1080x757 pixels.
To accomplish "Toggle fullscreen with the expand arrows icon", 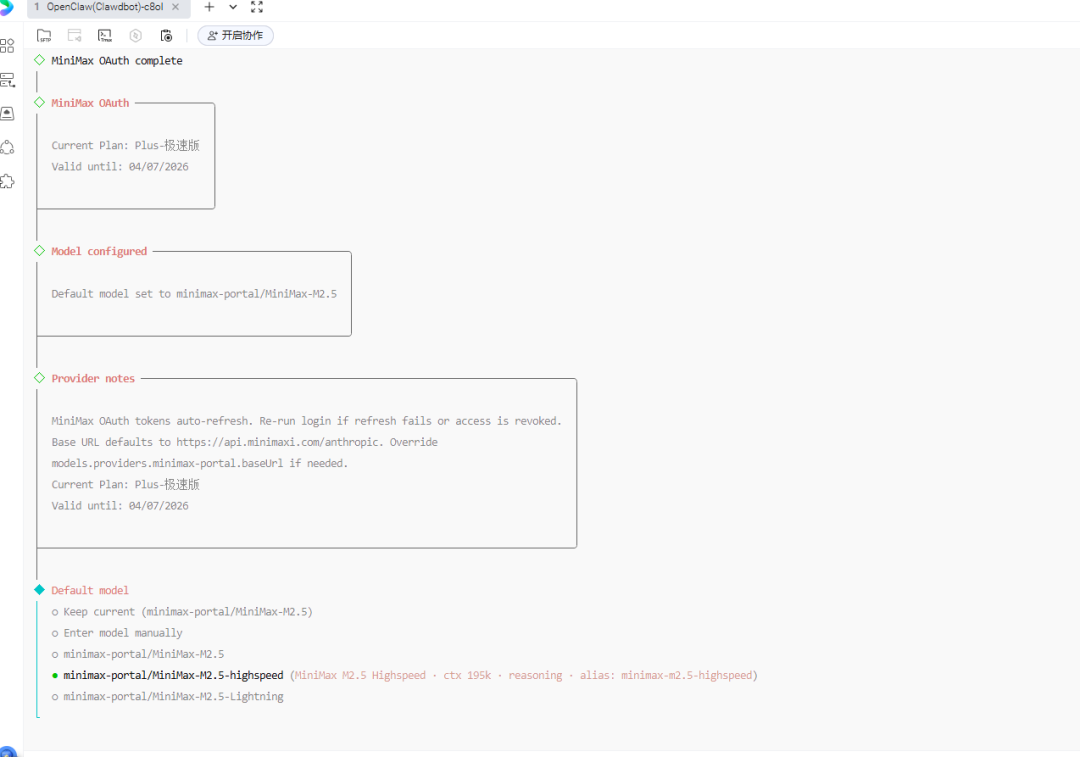I will (257, 7).
